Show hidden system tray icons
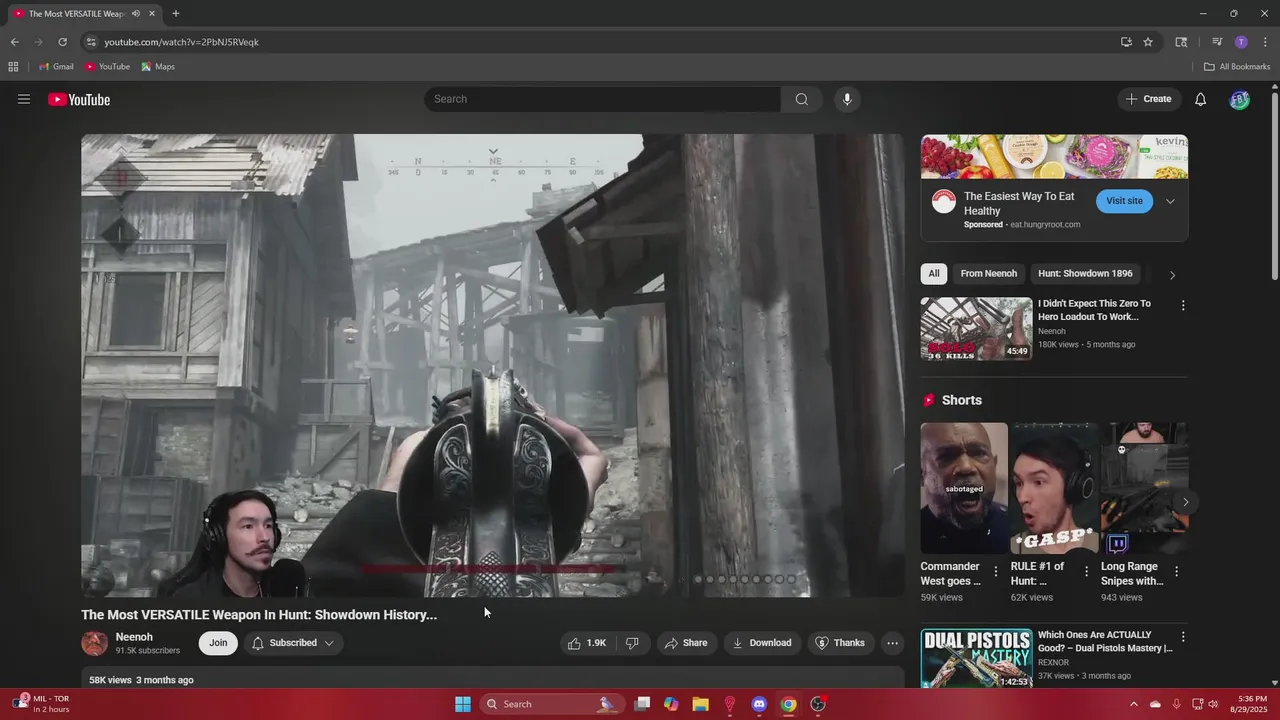 [1134, 704]
